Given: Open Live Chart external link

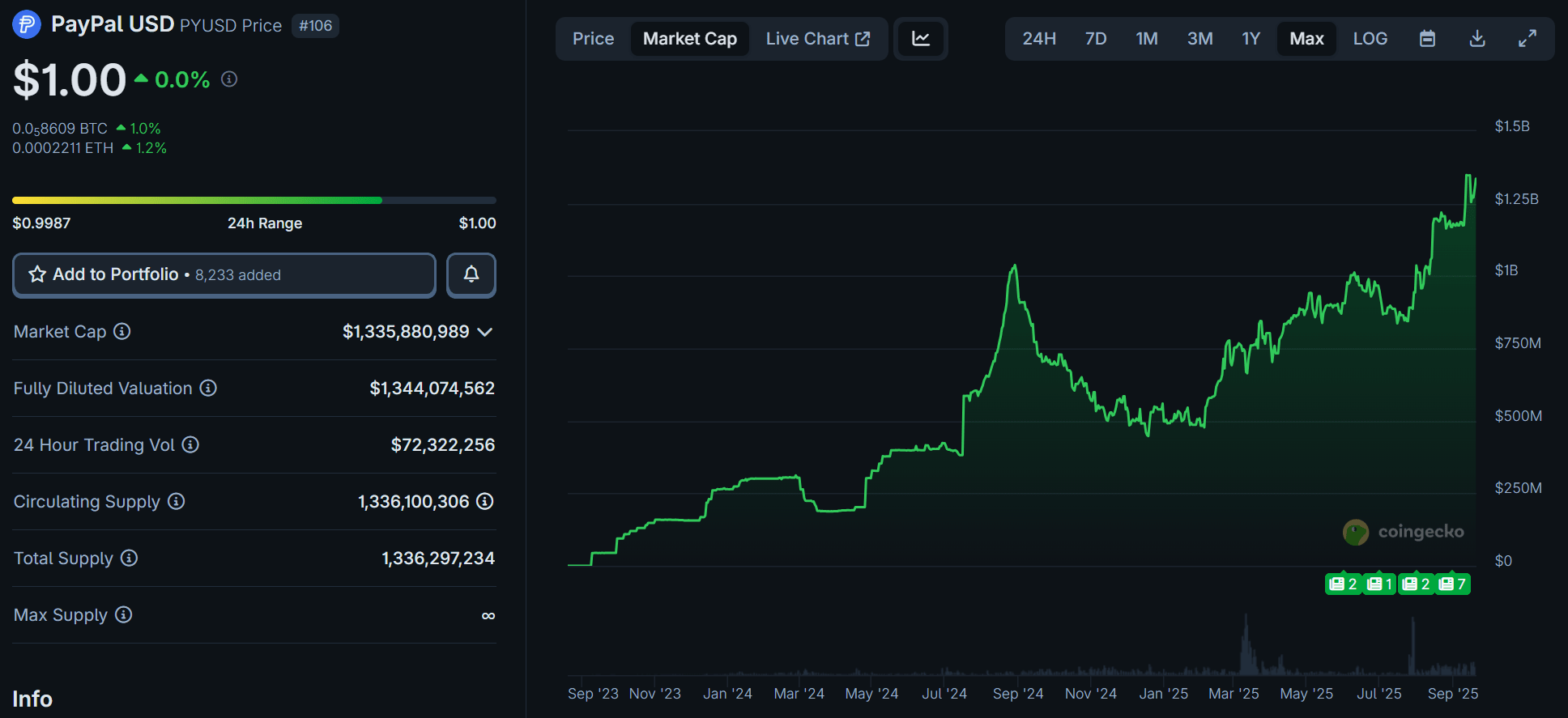Looking at the screenshot, I should [818, 39].
